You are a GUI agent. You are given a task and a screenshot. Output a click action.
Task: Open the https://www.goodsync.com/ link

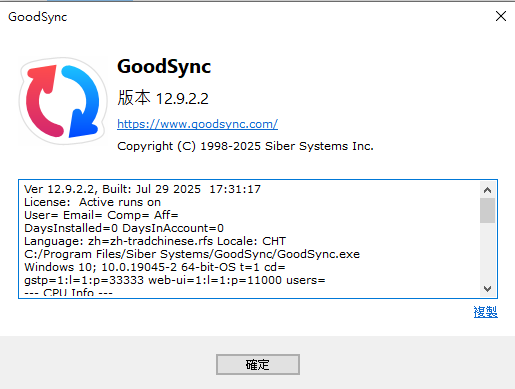point(197,124)
